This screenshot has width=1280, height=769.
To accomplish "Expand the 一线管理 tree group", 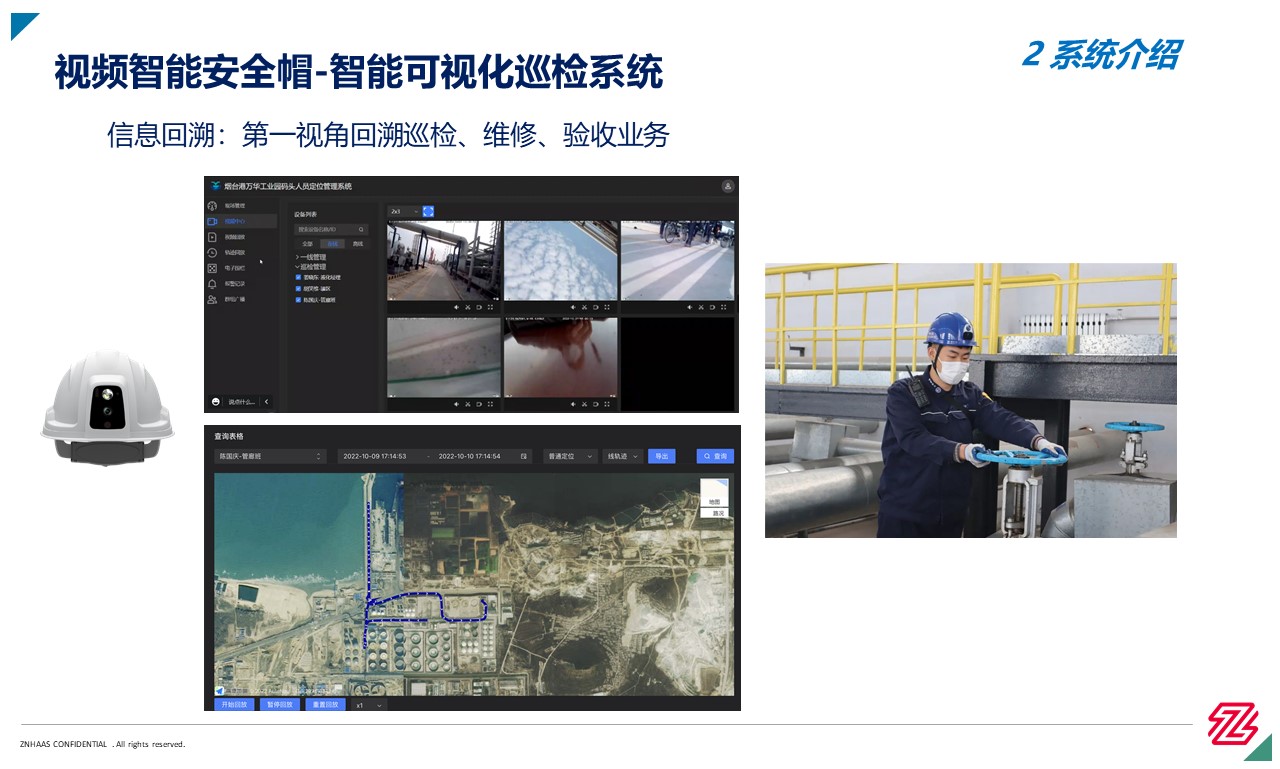I will 298,257.
